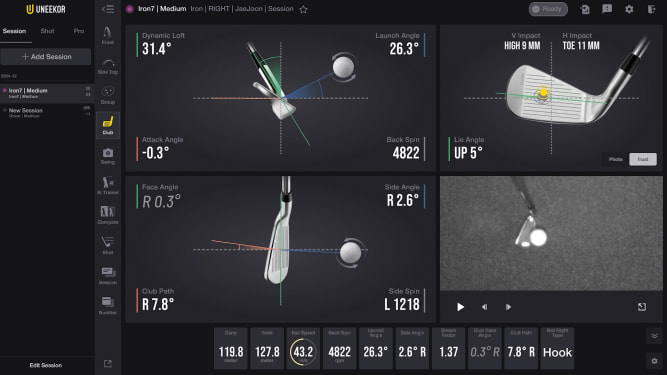Select the Iron7 | Medium session
Image resolution: width=667 pixels, height=375 pixels.
click(x=46, y=93)
